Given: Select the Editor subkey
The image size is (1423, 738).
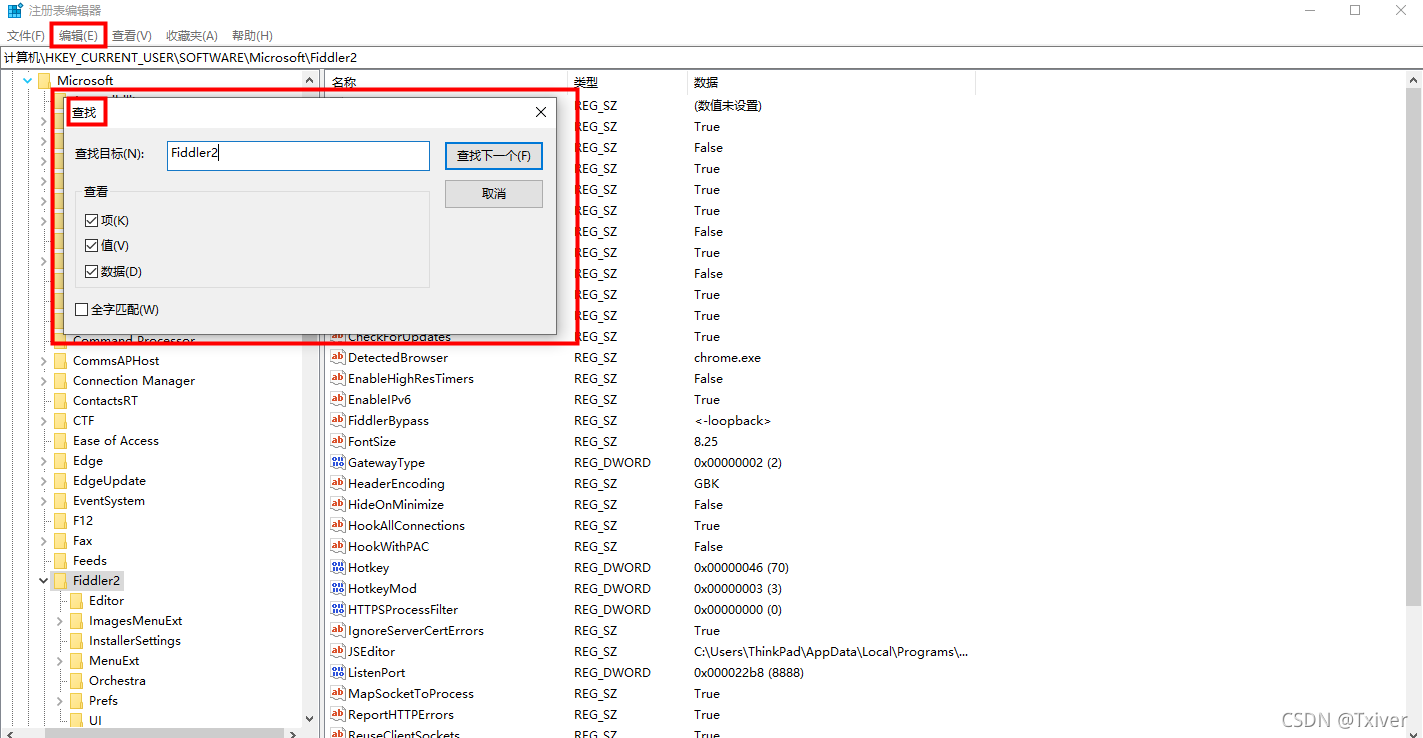Looking at the screenshot, I should point(106,600).
